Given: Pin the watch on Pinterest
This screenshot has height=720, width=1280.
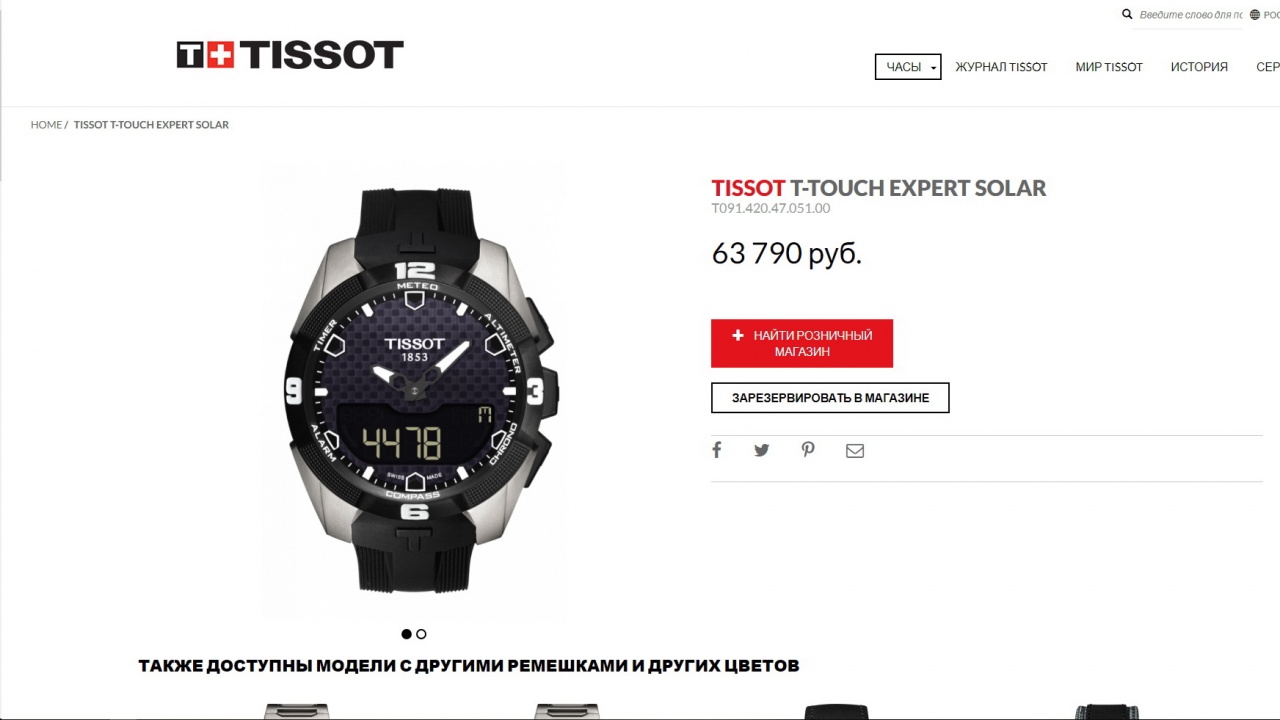Looking at the screenshot, I should point(808,450).
